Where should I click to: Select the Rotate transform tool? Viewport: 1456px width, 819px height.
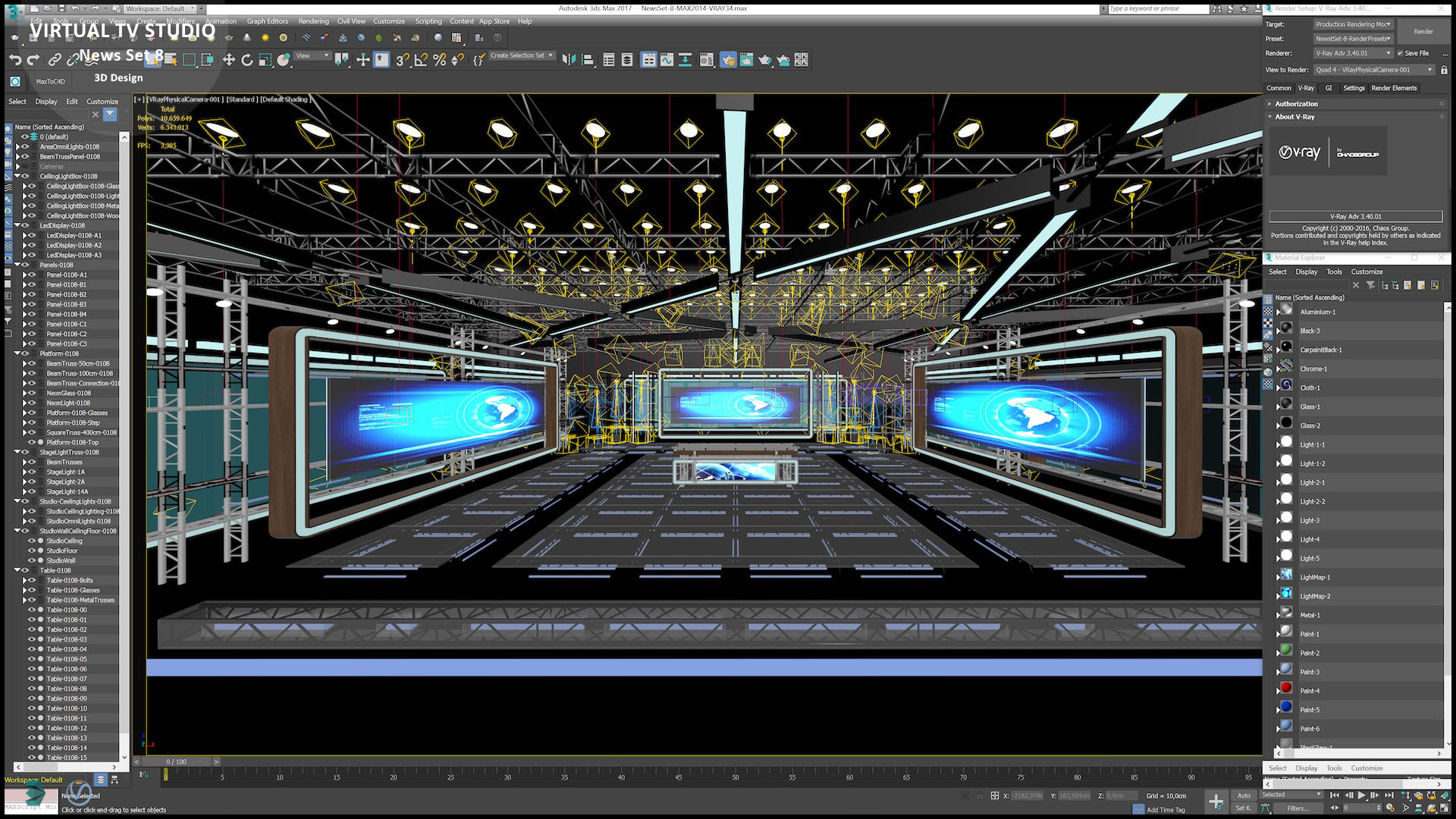point(246,60)
